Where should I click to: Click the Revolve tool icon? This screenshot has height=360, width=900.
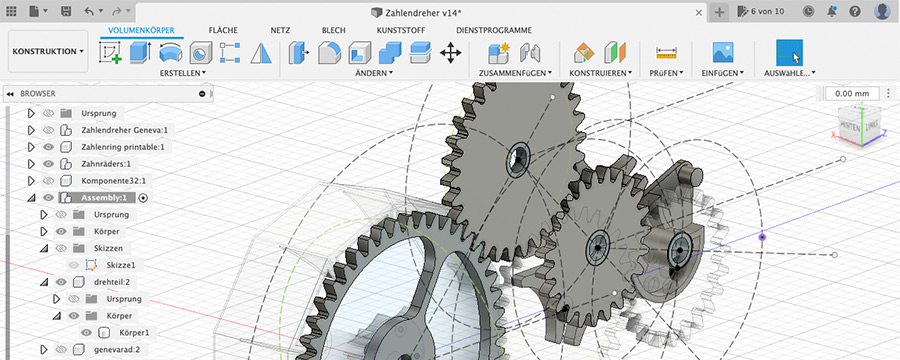point(170,53)
